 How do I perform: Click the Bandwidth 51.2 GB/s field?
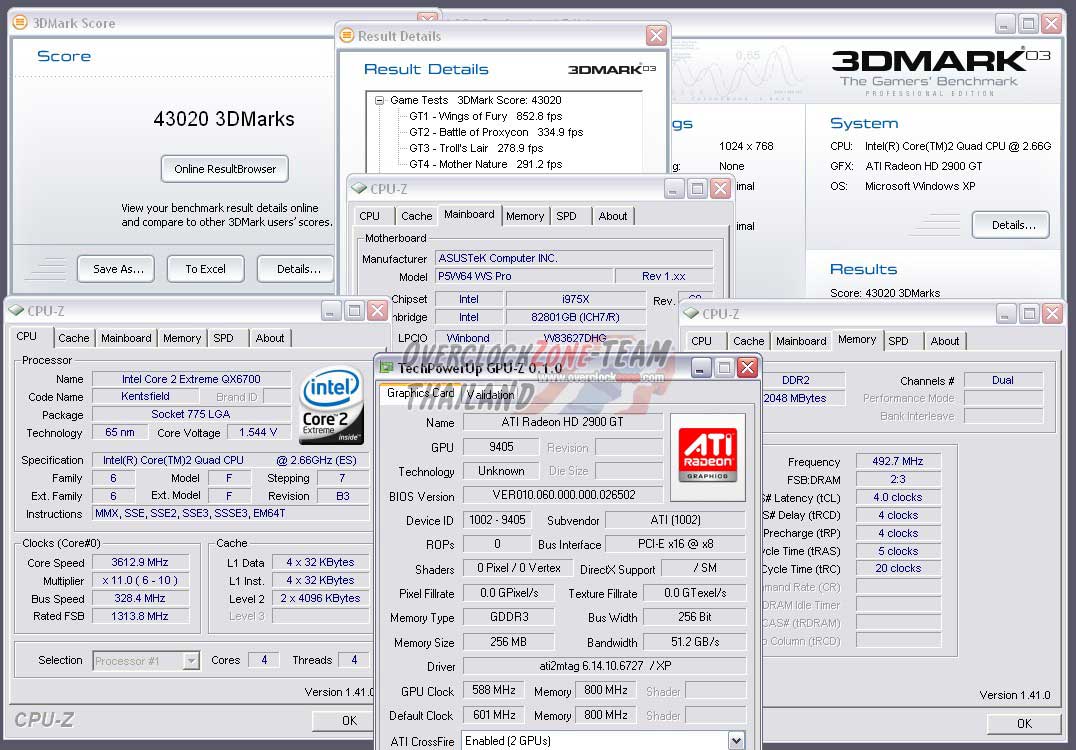[x=694, y=642]
